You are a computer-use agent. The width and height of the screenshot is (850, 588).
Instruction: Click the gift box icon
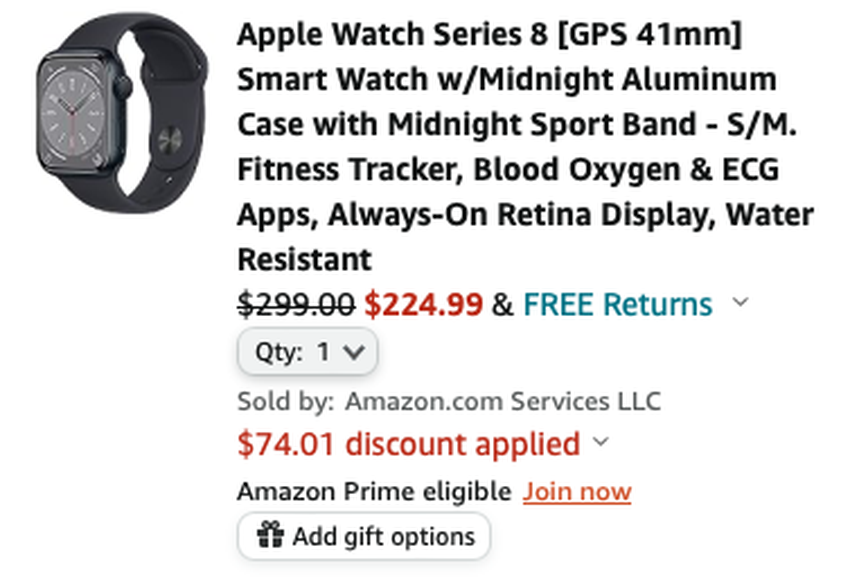[x=270, y=536]
